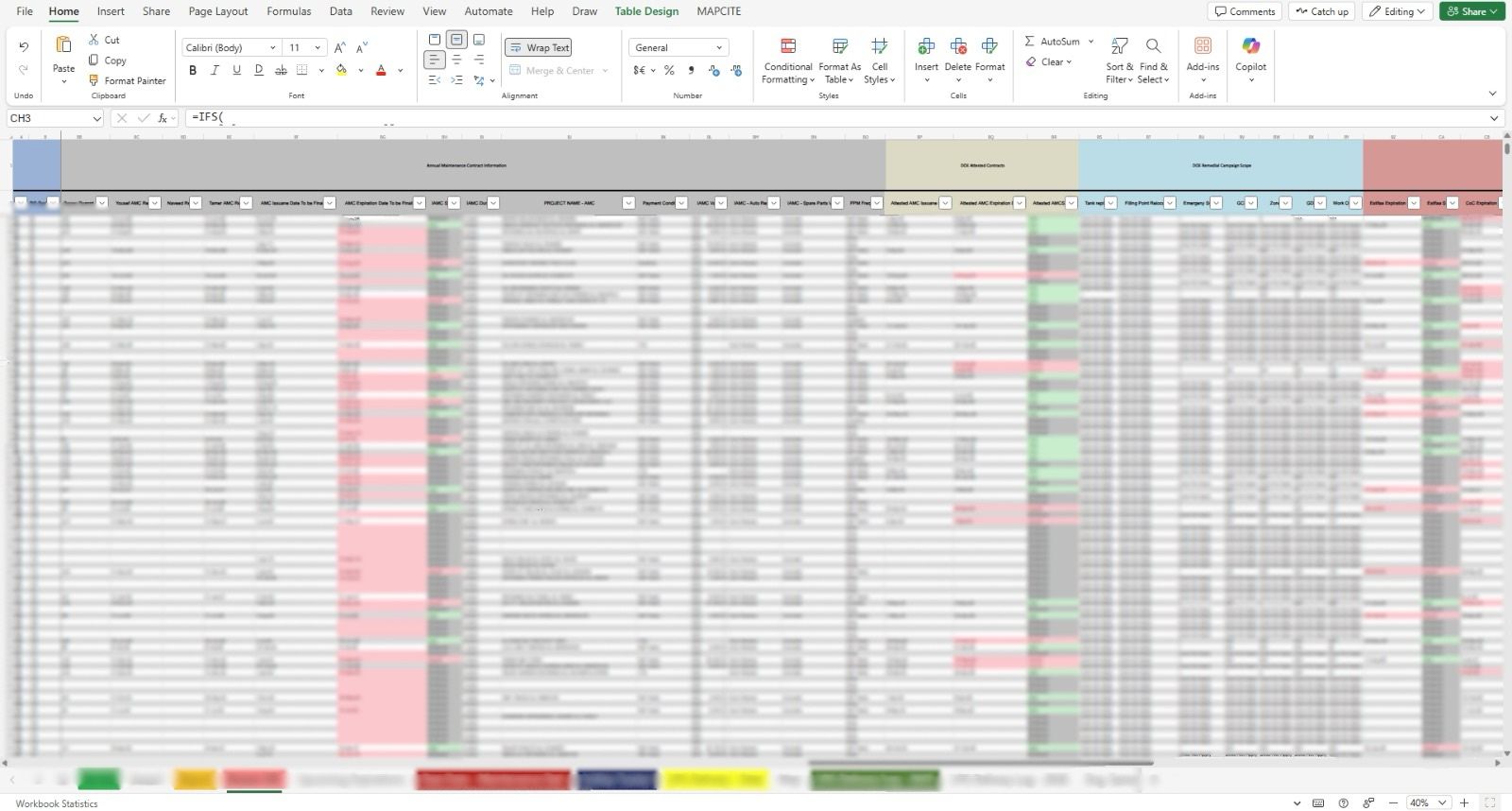This screenshot has width=1512, height=811.
Task: Undo the last action
Action: tap(24, 46)
